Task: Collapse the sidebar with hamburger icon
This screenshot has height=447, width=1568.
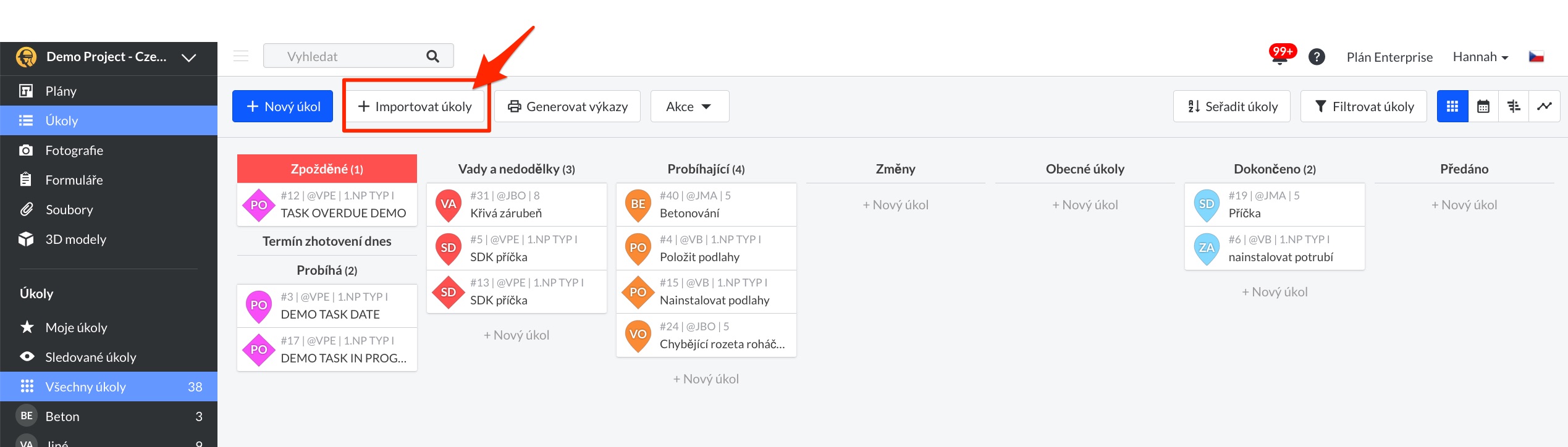Action: pos(241,56)
